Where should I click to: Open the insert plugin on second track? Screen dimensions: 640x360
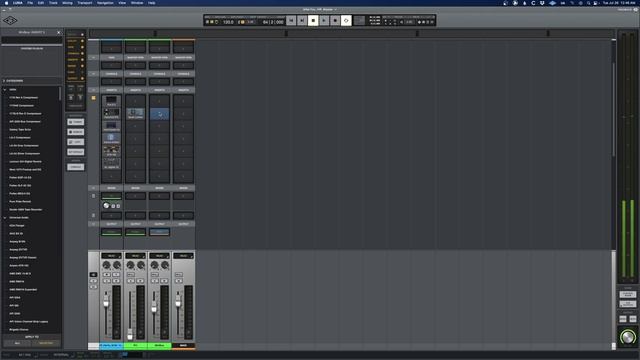click(136, 113)
